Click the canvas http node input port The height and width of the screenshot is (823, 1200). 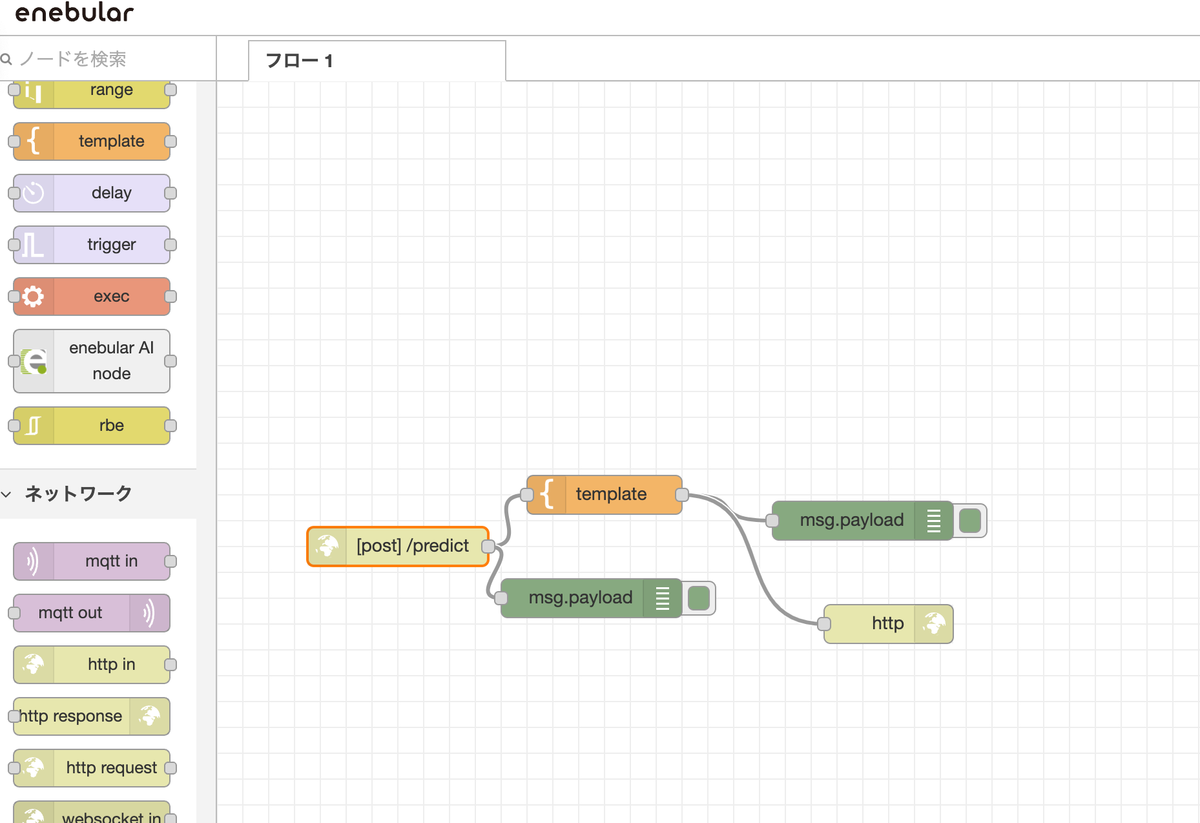(824, 624)
